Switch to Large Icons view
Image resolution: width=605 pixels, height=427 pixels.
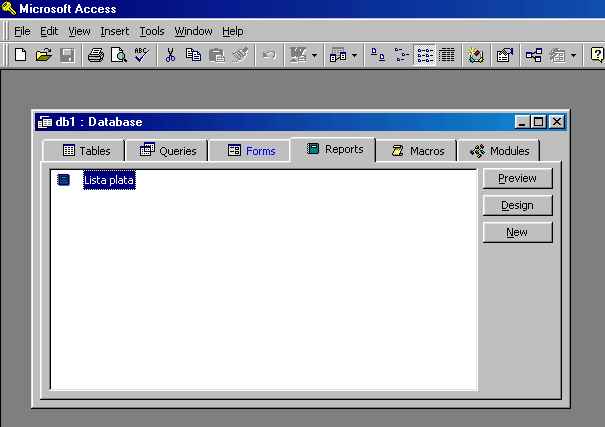click(x=378, y=56)
